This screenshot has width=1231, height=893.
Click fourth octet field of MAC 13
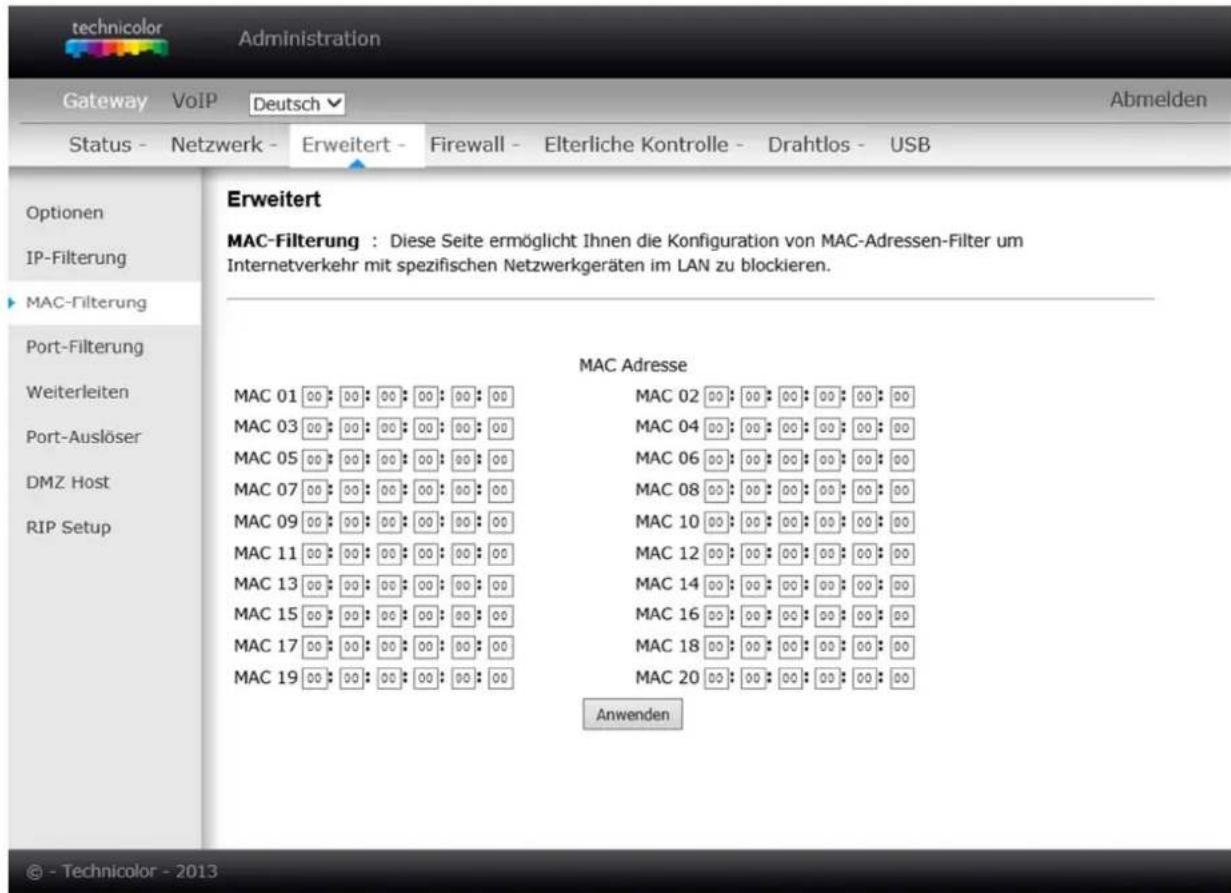(425, 584)
